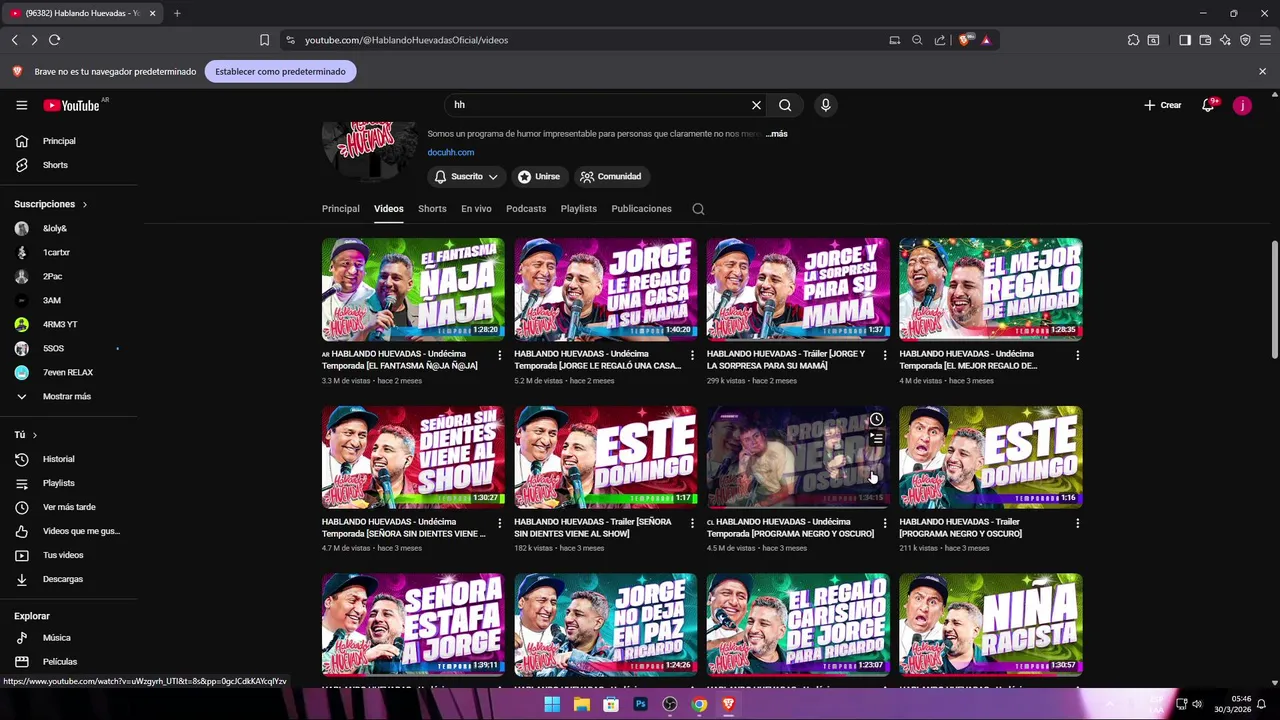Open Brave Shields lion icon
Image resolution: width=1280 pixels, height=720 pixels.
point(964,40)
